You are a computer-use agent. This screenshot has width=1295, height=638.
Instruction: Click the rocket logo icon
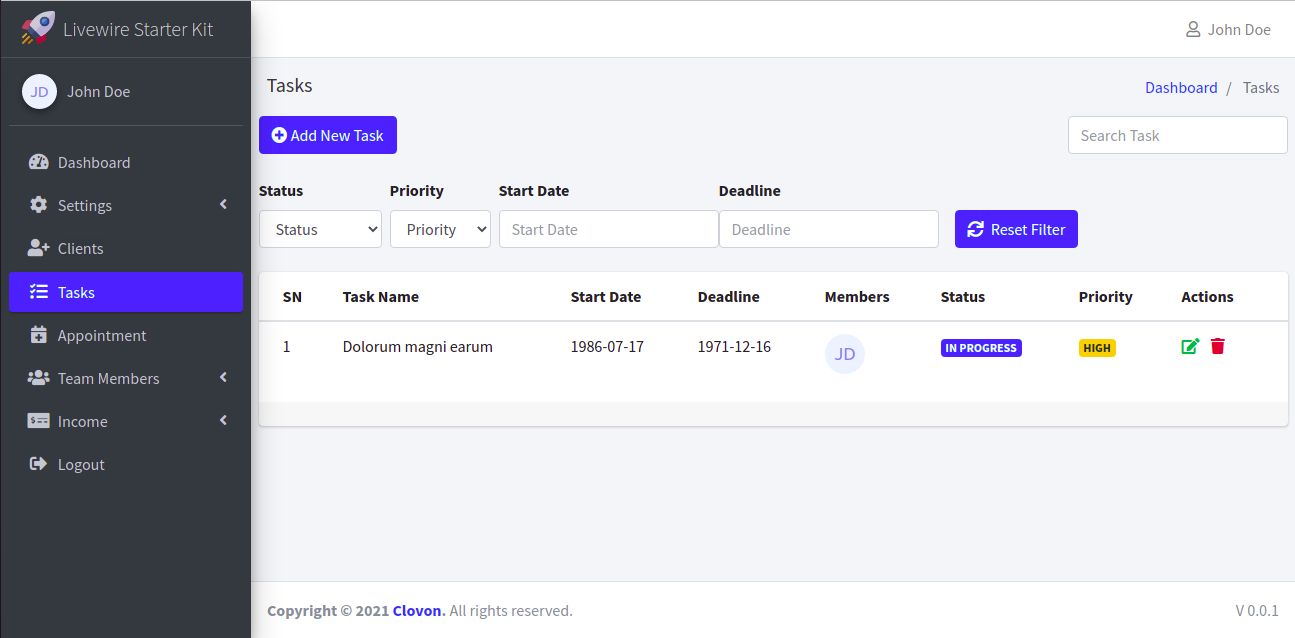click(38, 28)
